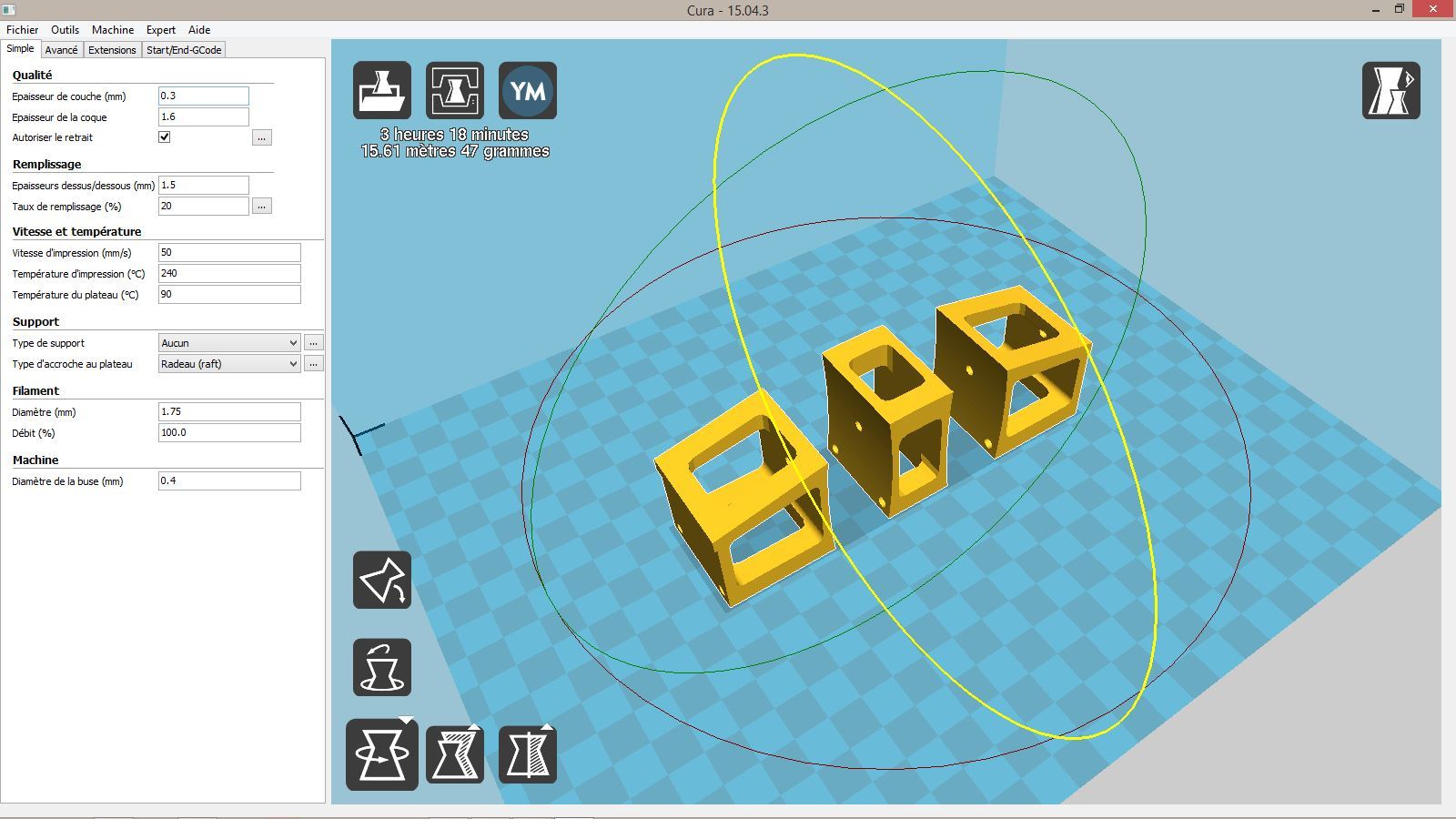Click the Cura application icon in title bar
Image resolution: width=1456 pixels, height=819 pixels.
pyautogui.click(x=9, y=10)
